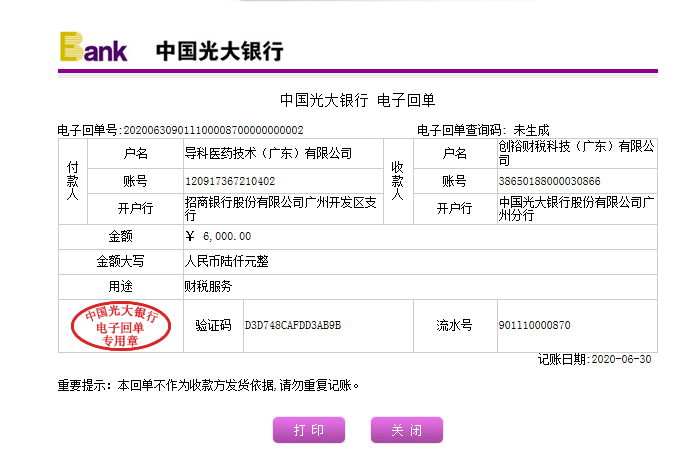Viewport: 698px width, 470px height.
Task: Select payee account number 38650188000030866
Action: coord(549,181)
